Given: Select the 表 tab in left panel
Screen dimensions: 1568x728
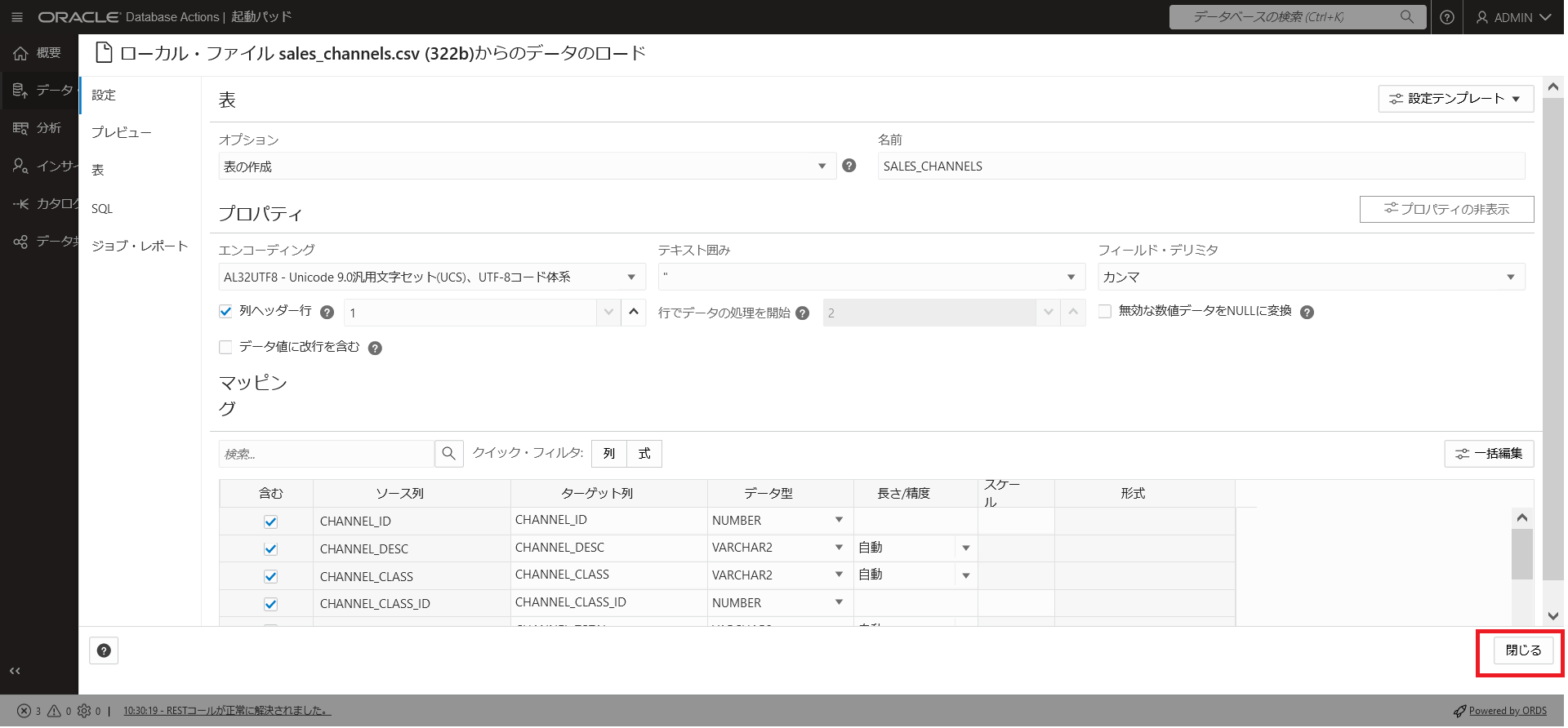Looking at the screenshot, I should pyautogui.click(x=98, y=171).
